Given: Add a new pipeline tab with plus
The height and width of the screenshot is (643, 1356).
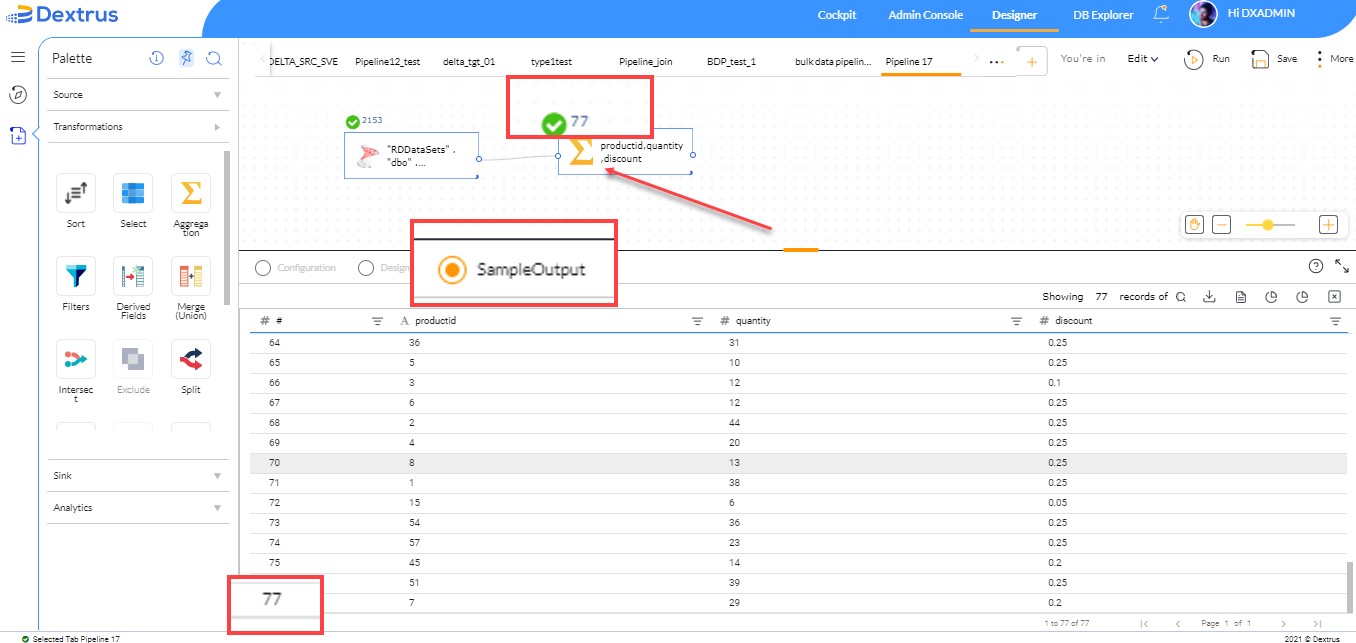Looking at the screenshot, I should tap(1032, 61).
